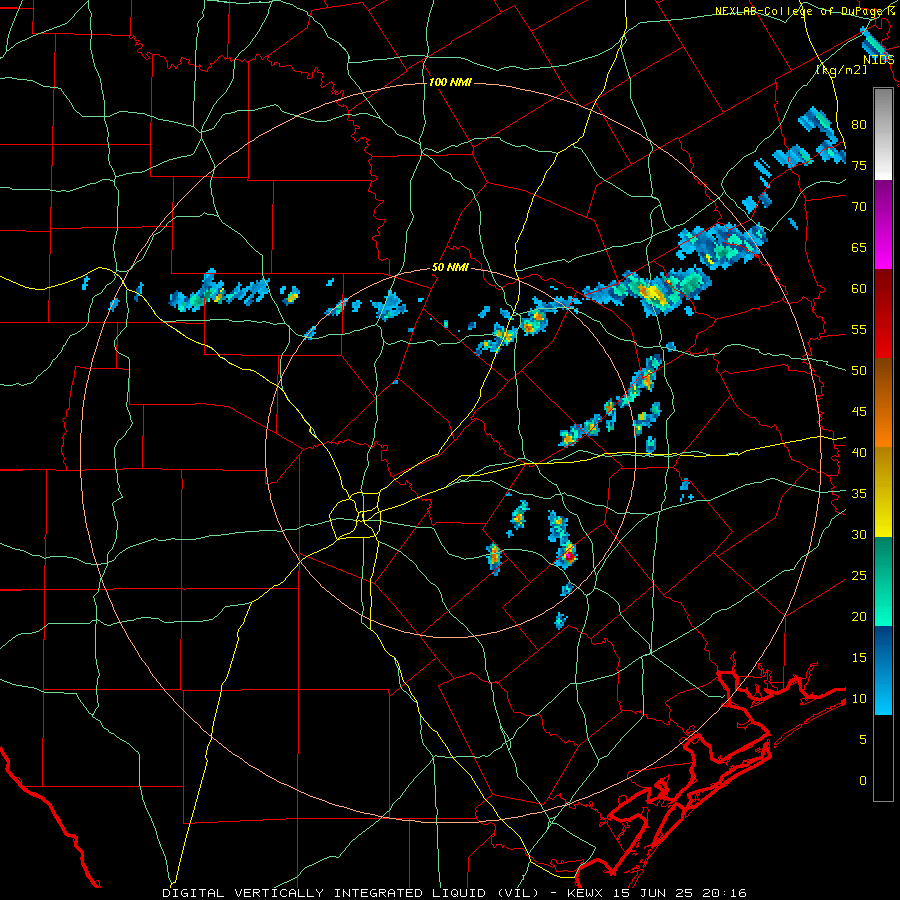Click the legend value 55
Image resolution: width=900 pixels, height=900 pixels.
tap(859, 329)
